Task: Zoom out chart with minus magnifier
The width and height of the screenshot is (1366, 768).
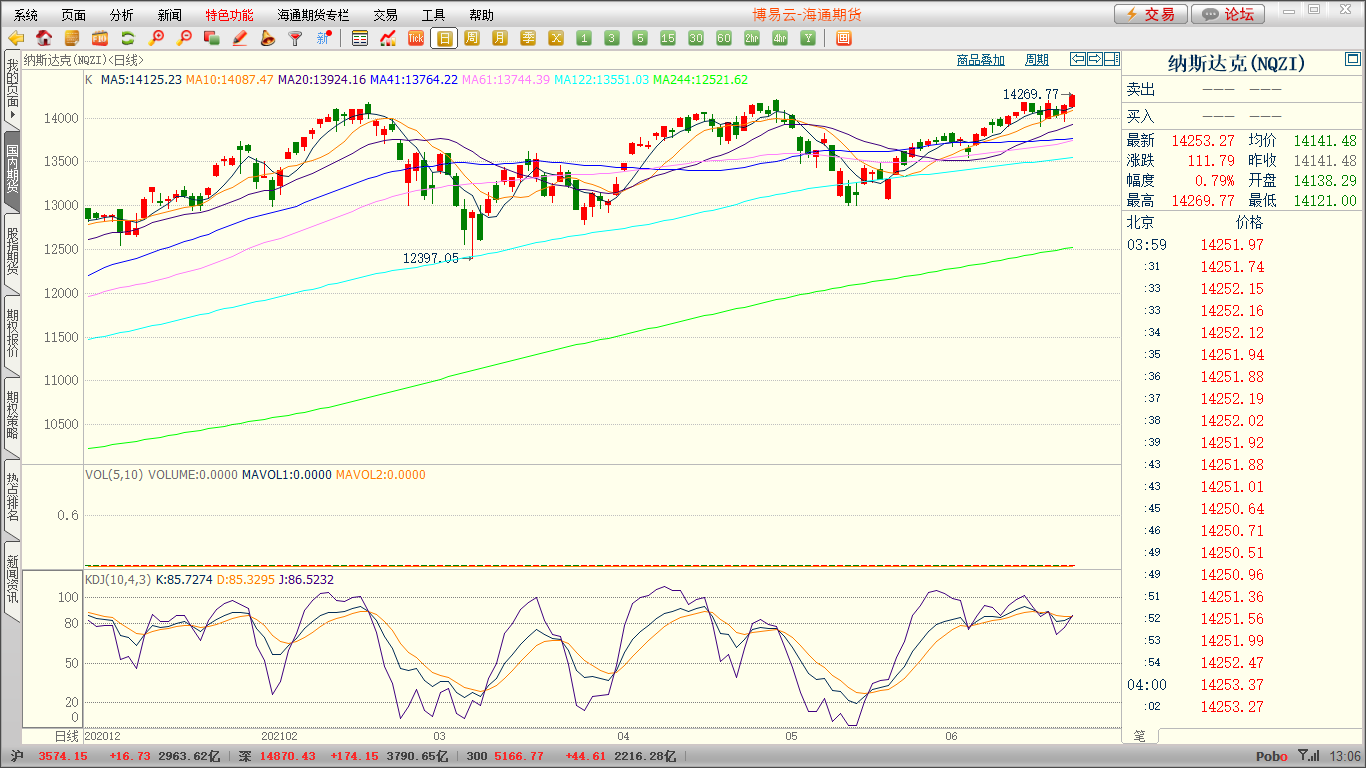Action: pos(184,38)
